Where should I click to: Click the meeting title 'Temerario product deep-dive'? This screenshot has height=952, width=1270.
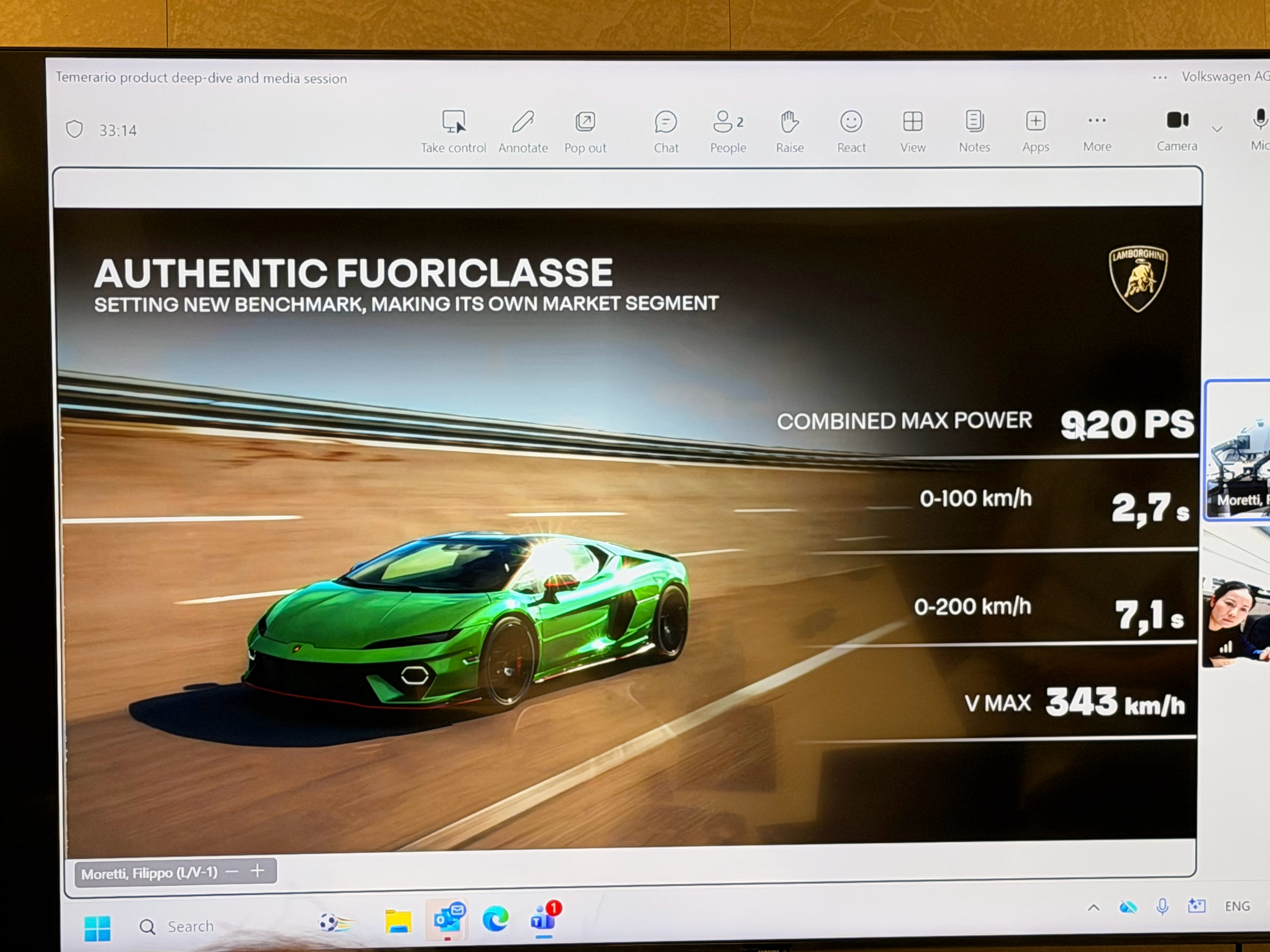(x=201, y=78)
